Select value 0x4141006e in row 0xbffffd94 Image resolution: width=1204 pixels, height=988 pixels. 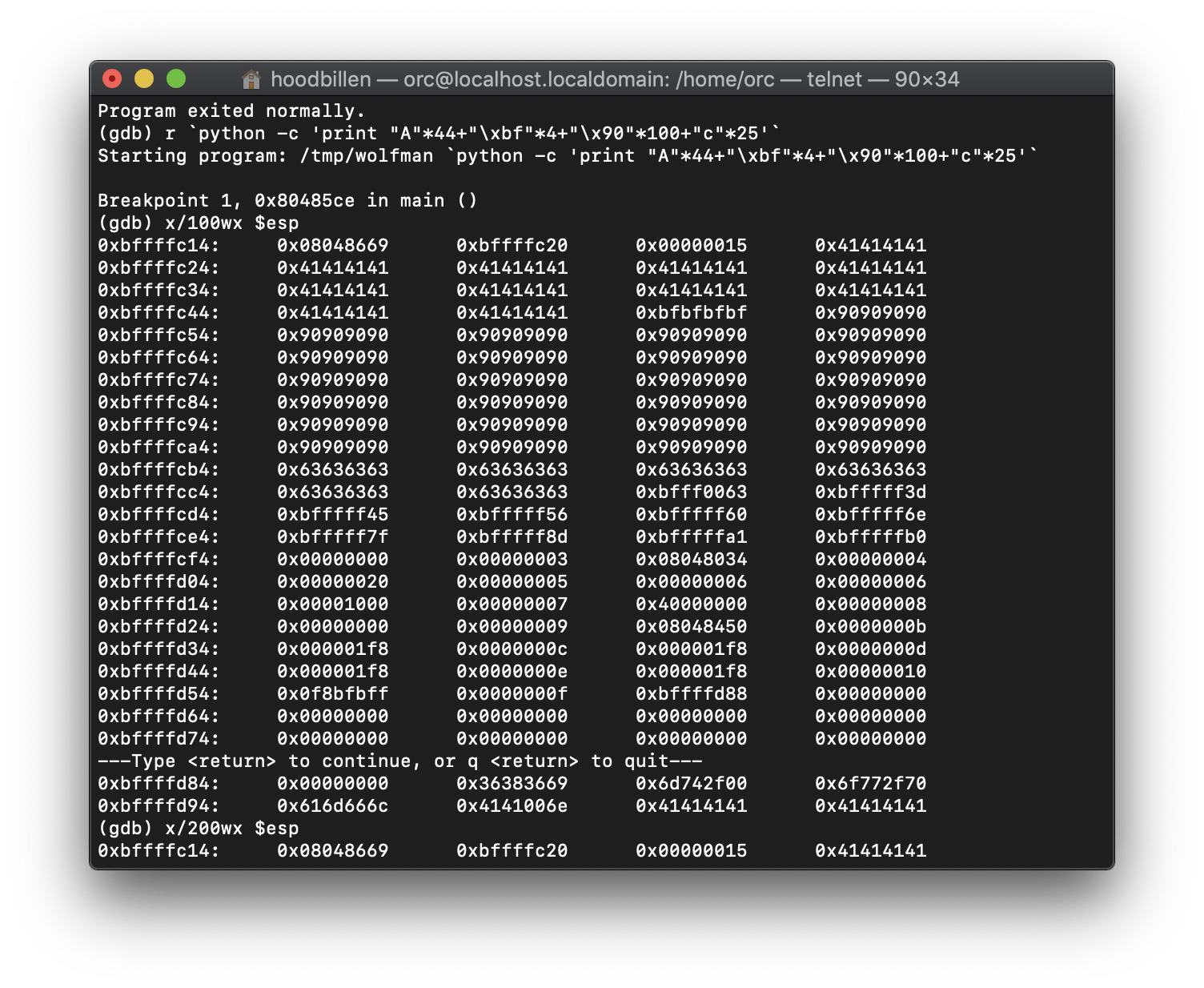(512, 805)
